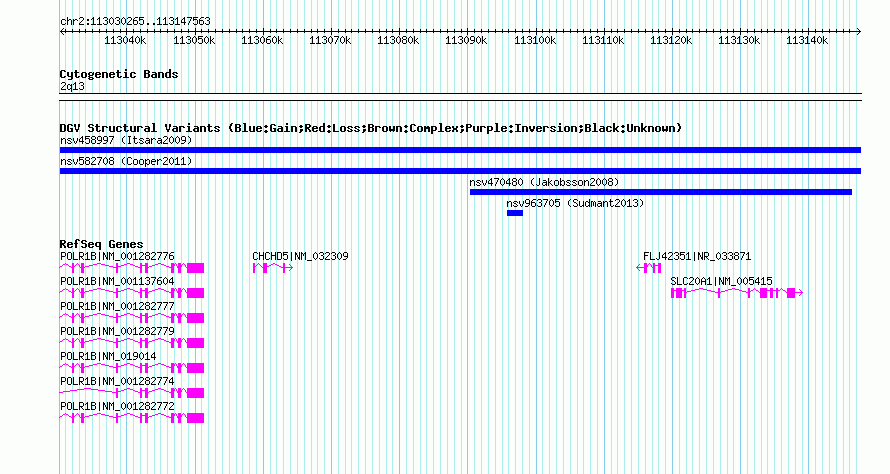Open the Cytogenetic Bands track heading
This screenshot has width=890, height=474.
coord(119,74)
